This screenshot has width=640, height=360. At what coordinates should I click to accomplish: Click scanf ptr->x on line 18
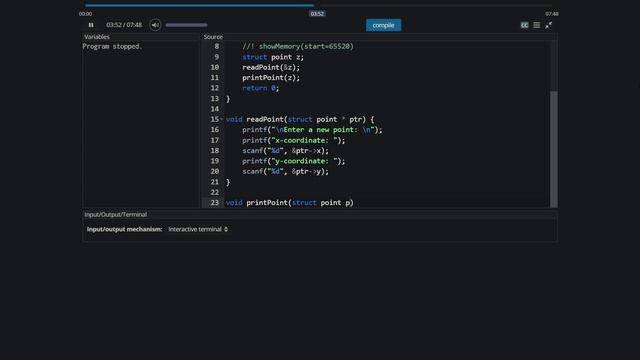[x=285, y=151]
